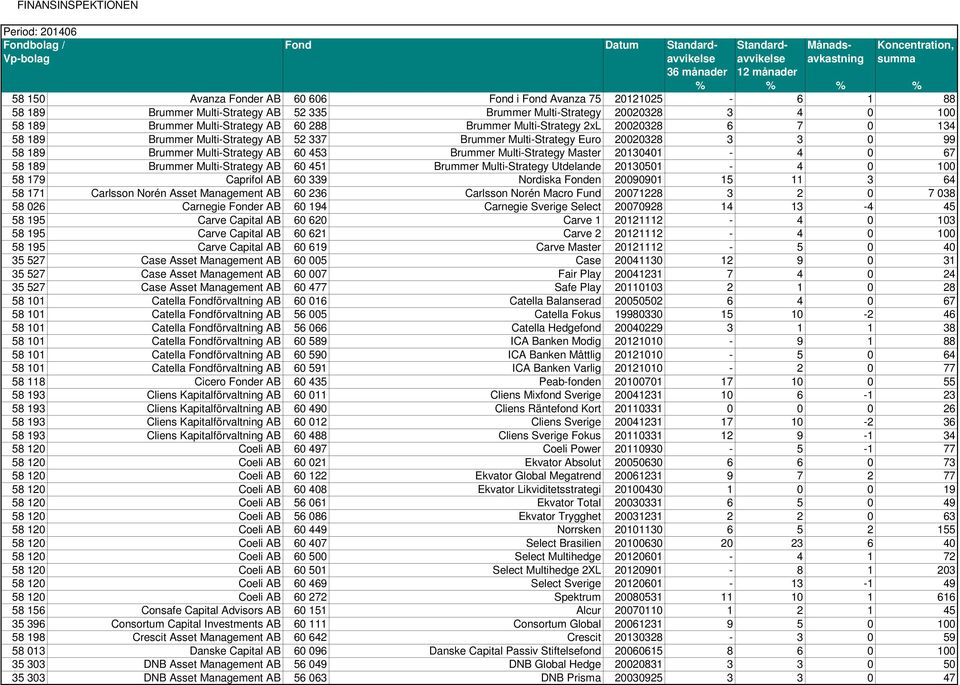Click ICA Banken Måttlig fund
This screenshot has width=960, height=685.
pyautogui.click(x=555, y=355)
